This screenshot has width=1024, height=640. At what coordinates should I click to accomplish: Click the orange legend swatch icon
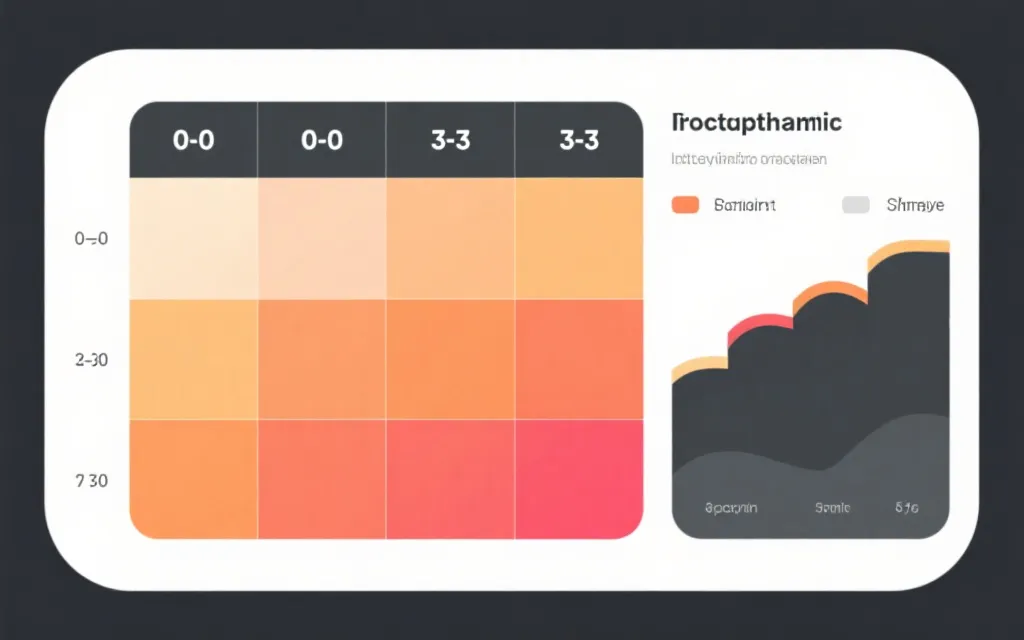pyautogui.click(x=685, y=205)
